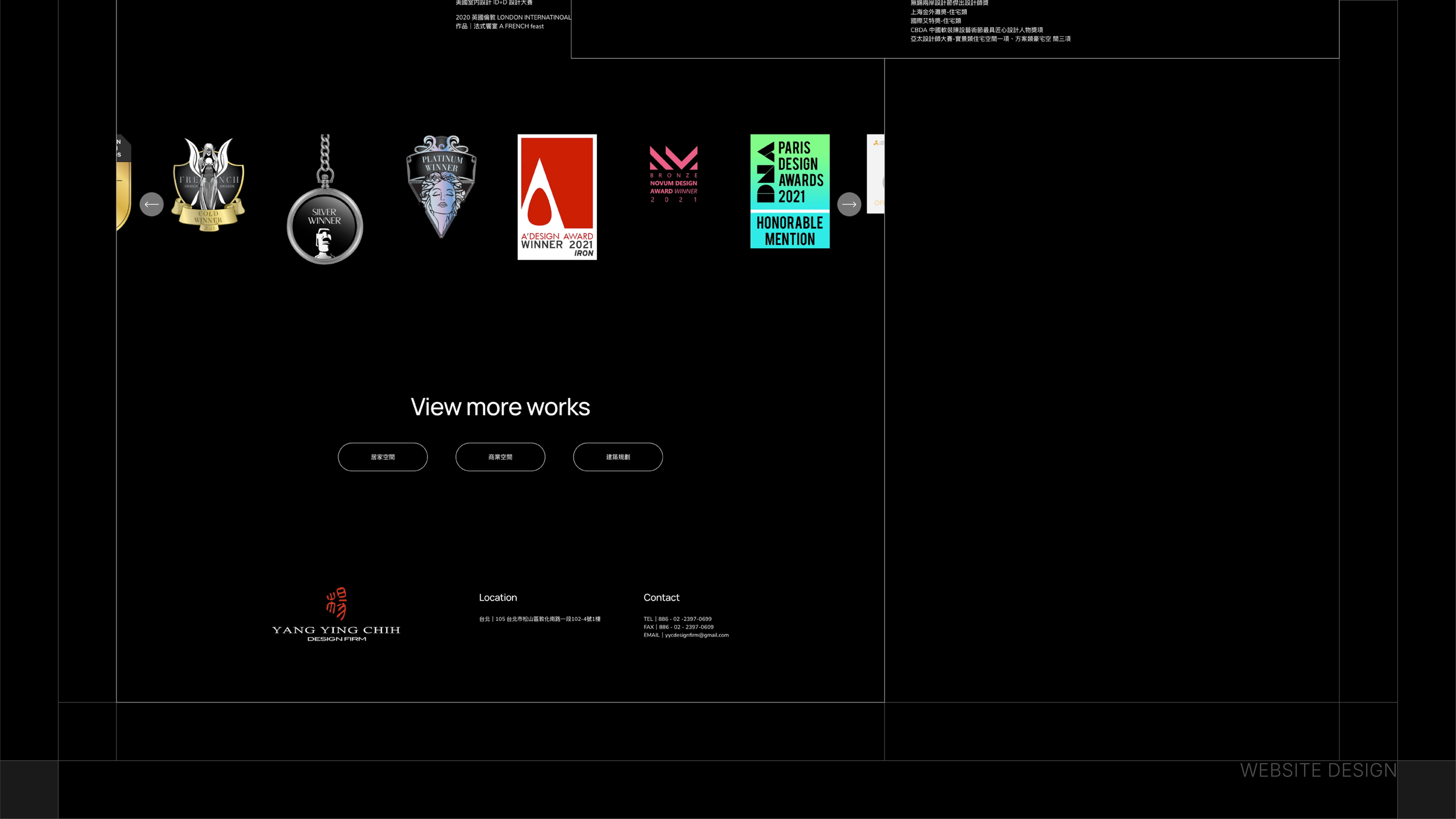Click the Taipei address under Location
This screenshot has height=819, width=1456.
click(x=539, y=619)
